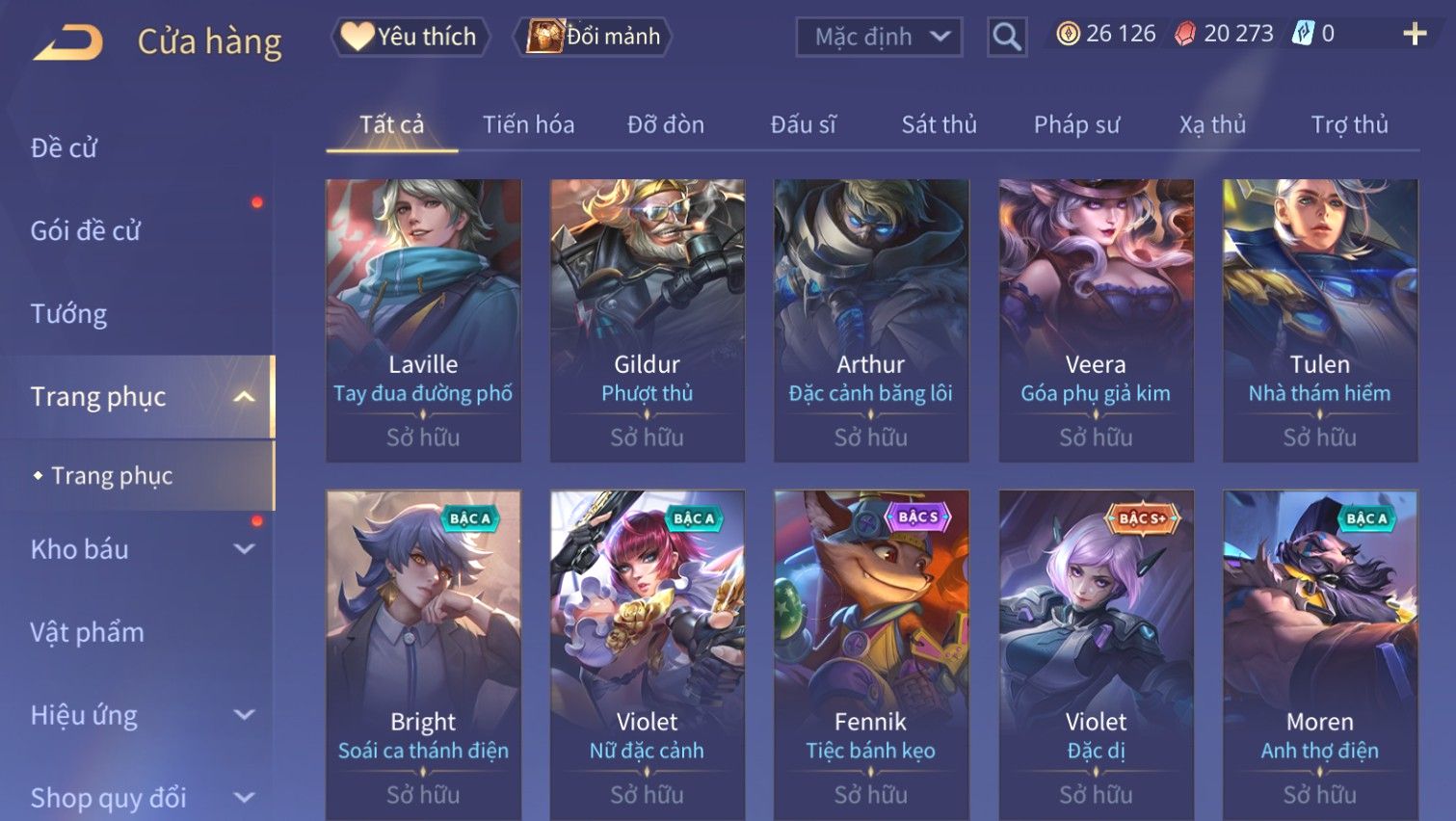Screen dimensions: 1456x821
Task: Open the Mặc định sort dropdown
Action: click(x=879, y=37)
